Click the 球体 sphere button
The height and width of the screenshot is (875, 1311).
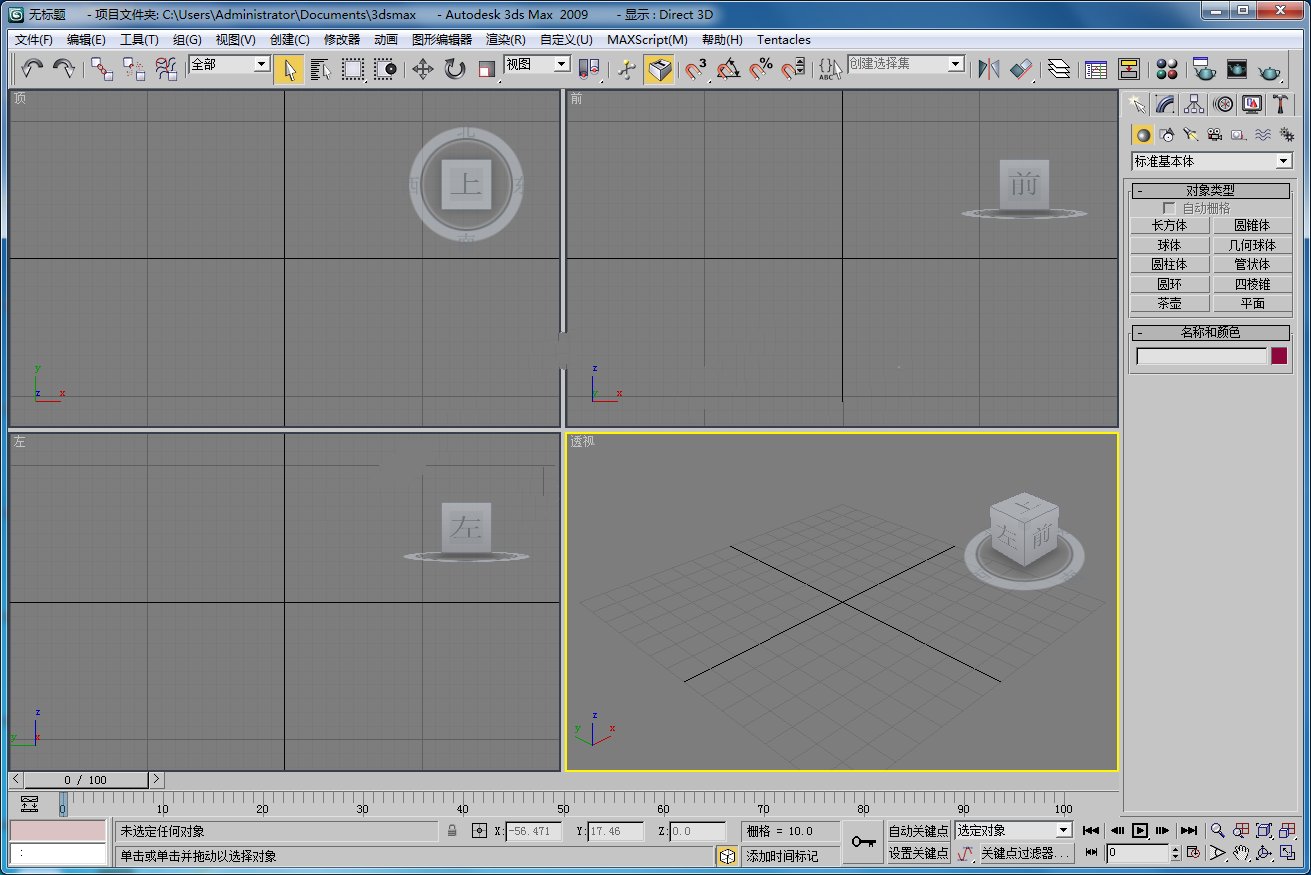tap(1169, 245)
